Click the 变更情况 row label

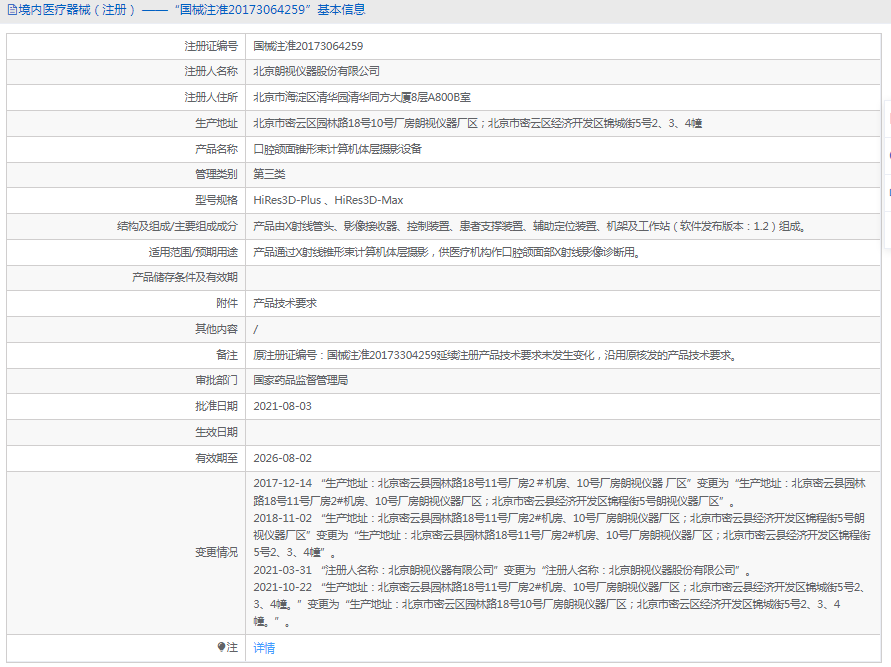coord(216,552)
